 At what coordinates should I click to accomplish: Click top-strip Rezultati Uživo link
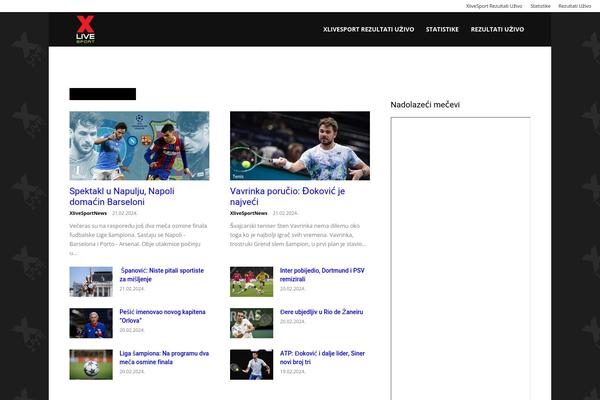point(574,6)
